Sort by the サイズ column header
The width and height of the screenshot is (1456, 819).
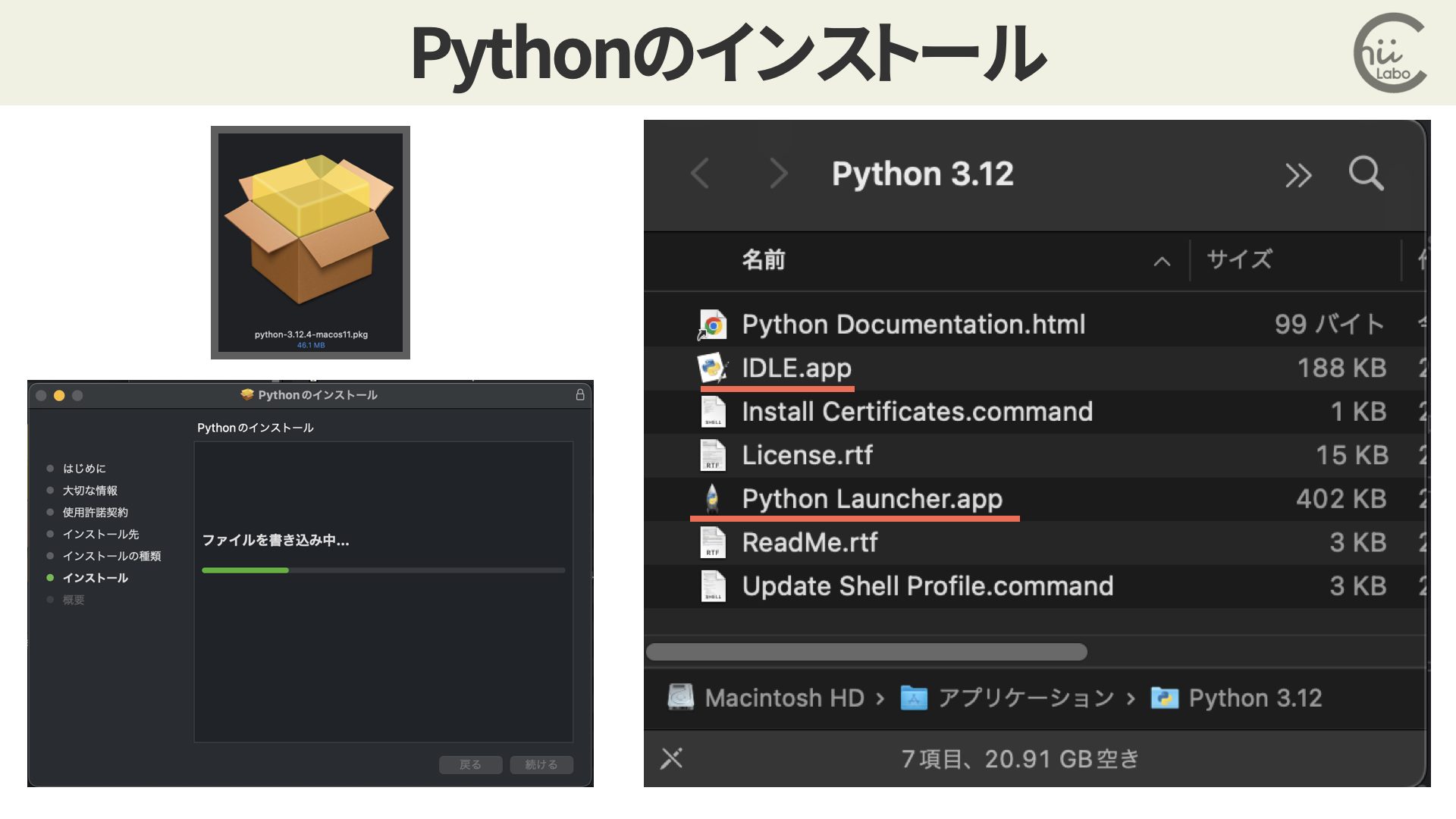(1239, 260)
